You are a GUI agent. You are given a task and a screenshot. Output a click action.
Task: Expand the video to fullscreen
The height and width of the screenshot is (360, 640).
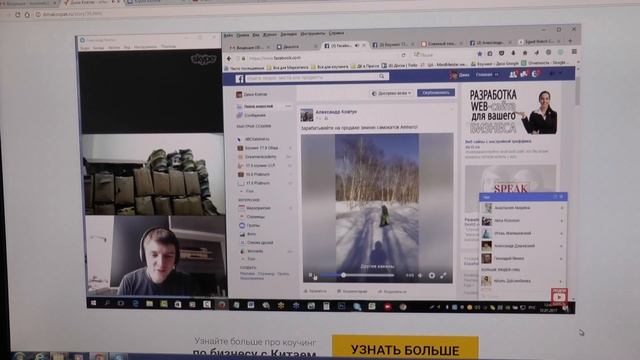click(x=443, y=276)
